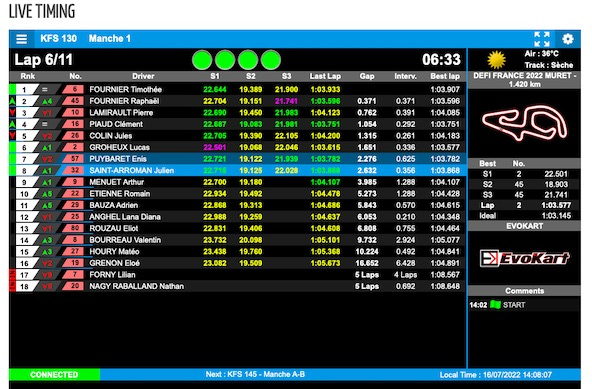The width and height of the screenshot is (592, 389).
Task: Click the position-down arrow for LAMIRAULT Pierre
Action: pos(47,113)
